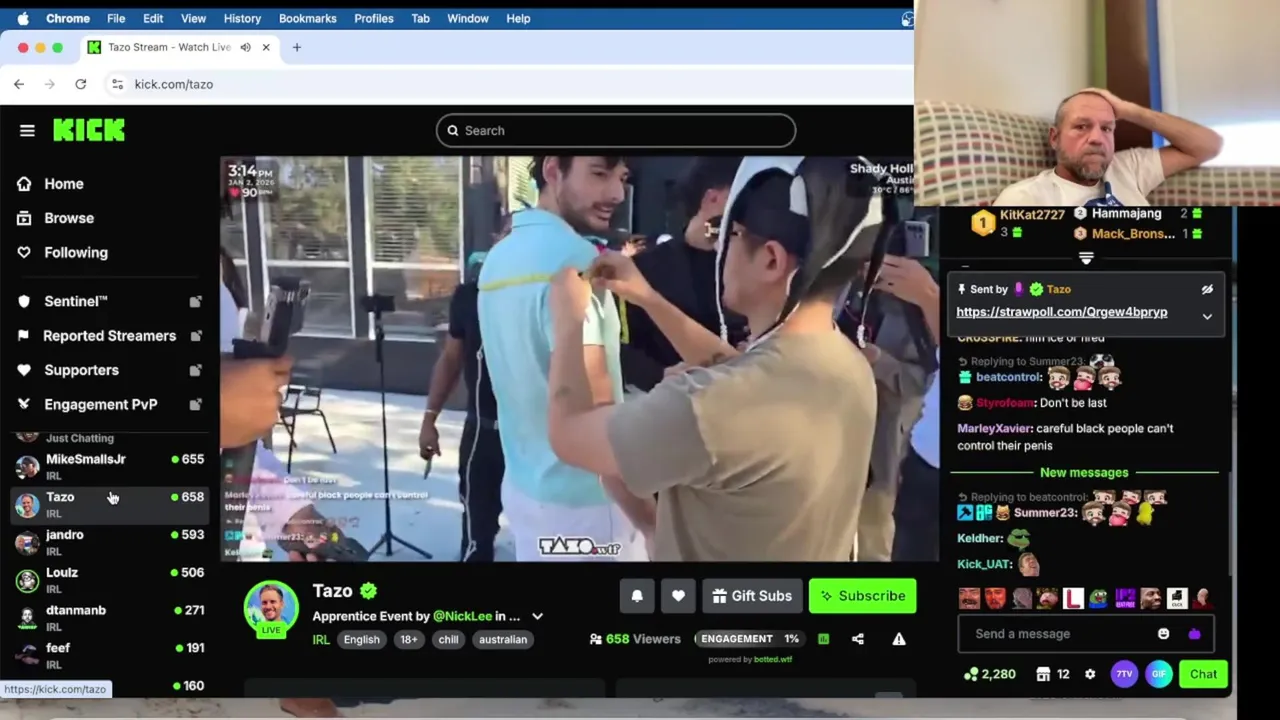Open Engagement PvP in the sidebar
The image size is (1280, 720).
click(x=100, y=404)
